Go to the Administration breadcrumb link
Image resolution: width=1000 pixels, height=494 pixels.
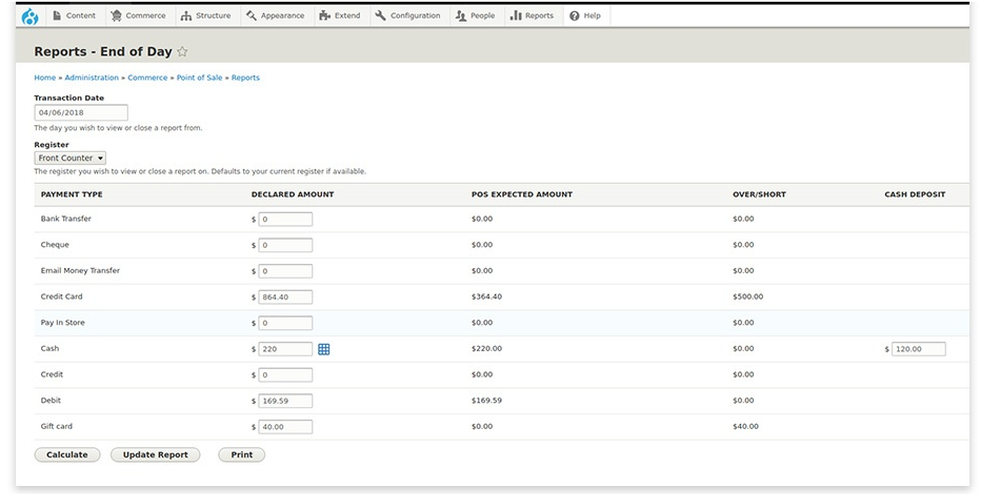tap(92, 78)
